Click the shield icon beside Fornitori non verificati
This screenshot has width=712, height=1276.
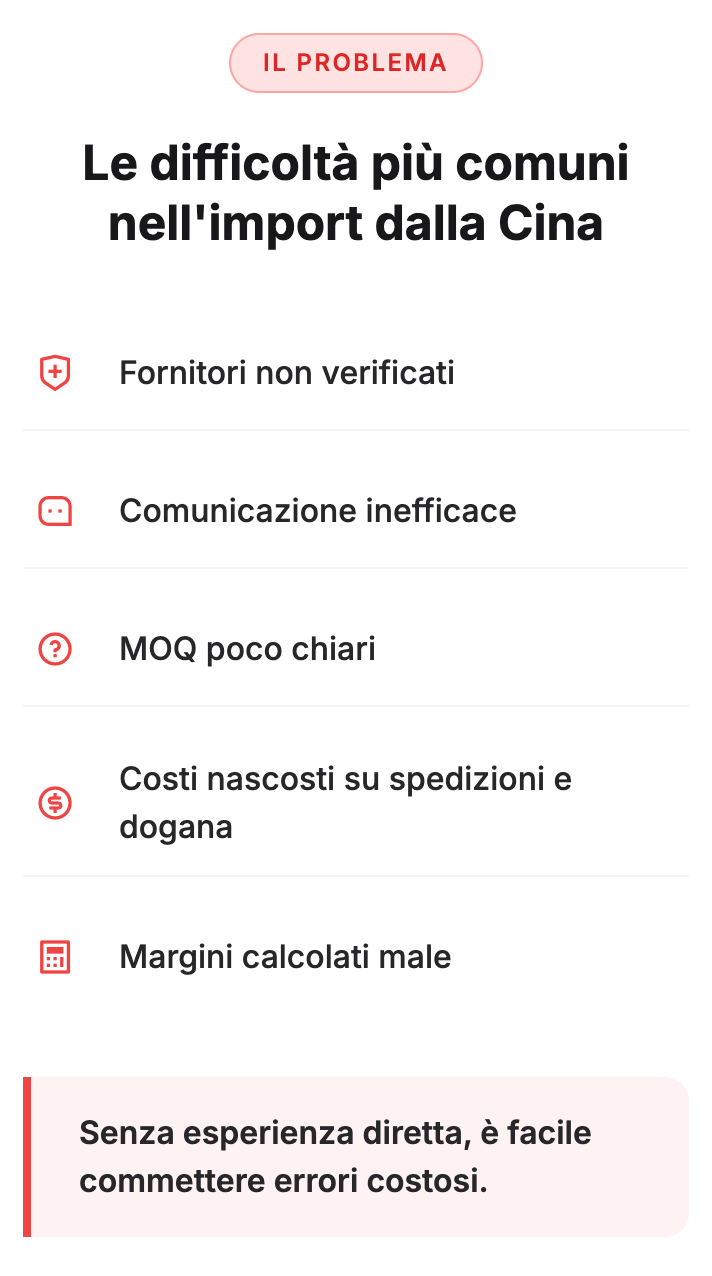pos(55,373)
